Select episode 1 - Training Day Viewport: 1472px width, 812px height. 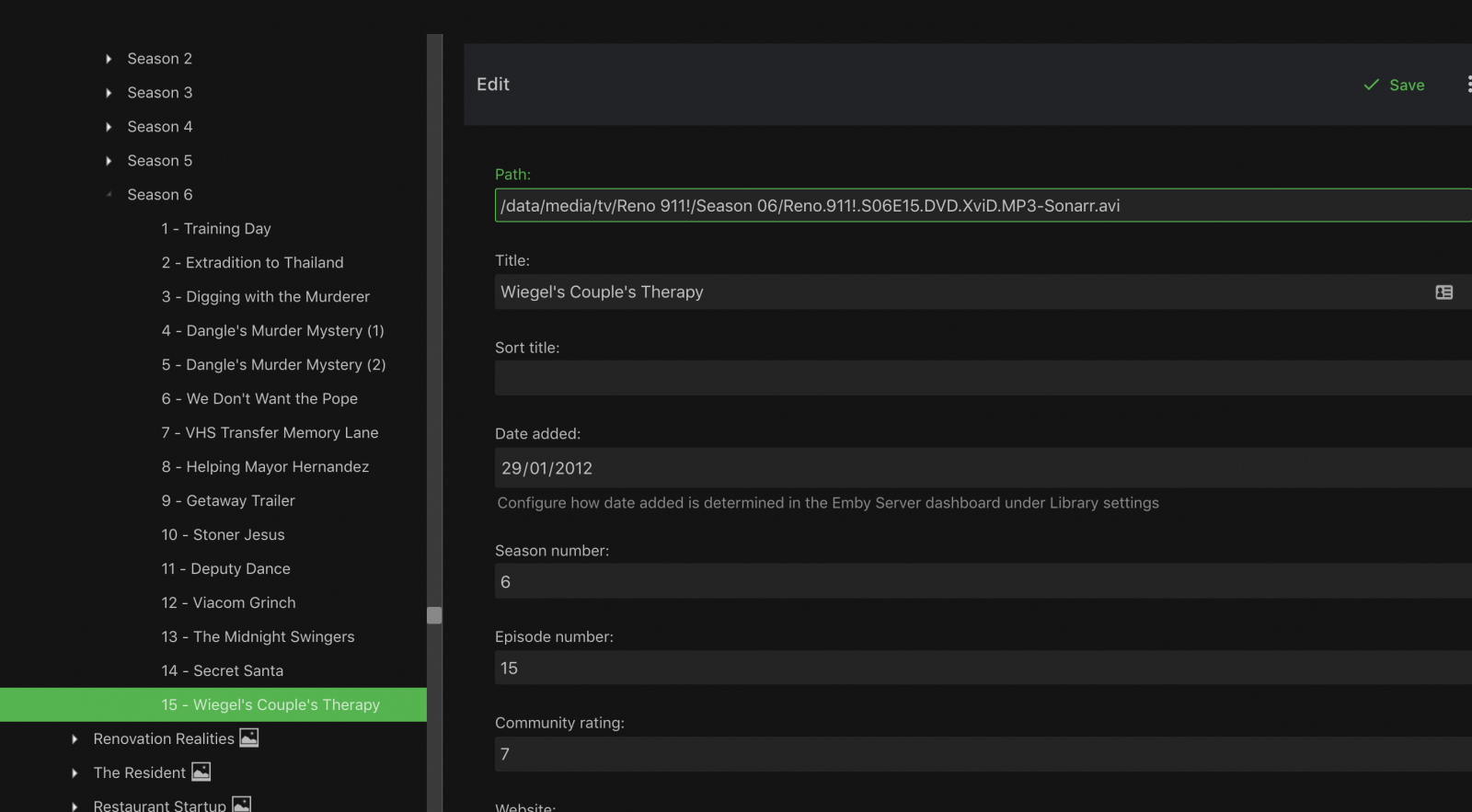pos(216,229)
